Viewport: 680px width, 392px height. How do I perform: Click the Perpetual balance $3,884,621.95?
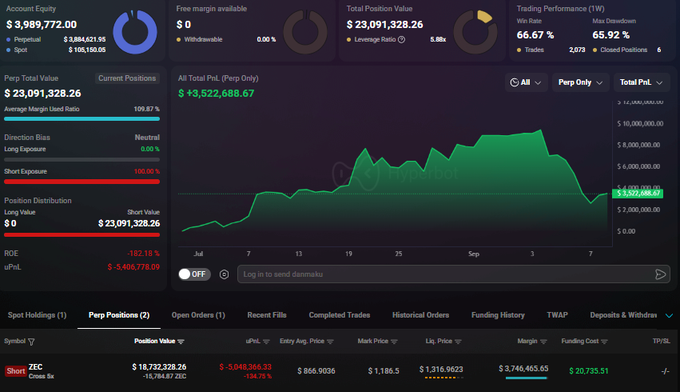pyautogui.click(x=85, y=39)
